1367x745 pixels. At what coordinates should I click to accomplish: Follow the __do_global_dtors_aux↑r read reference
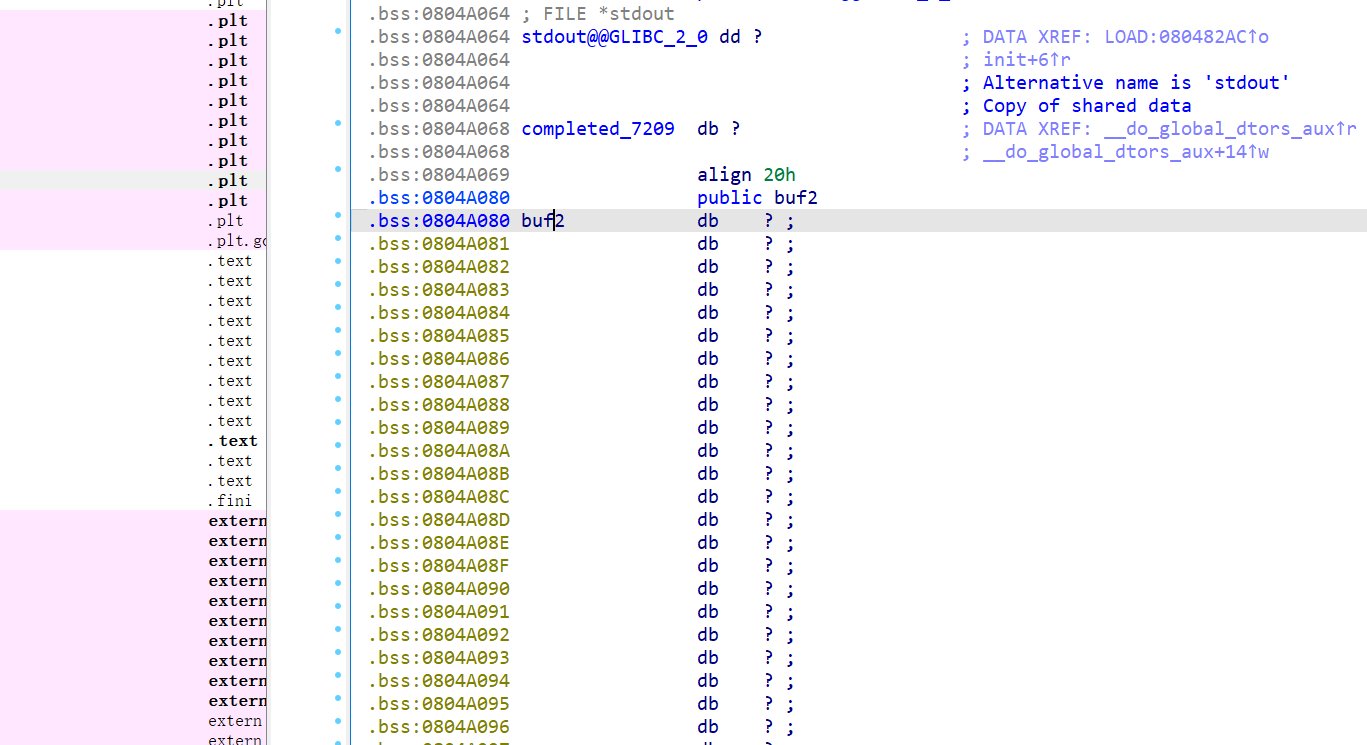(x=1230, y=129)
